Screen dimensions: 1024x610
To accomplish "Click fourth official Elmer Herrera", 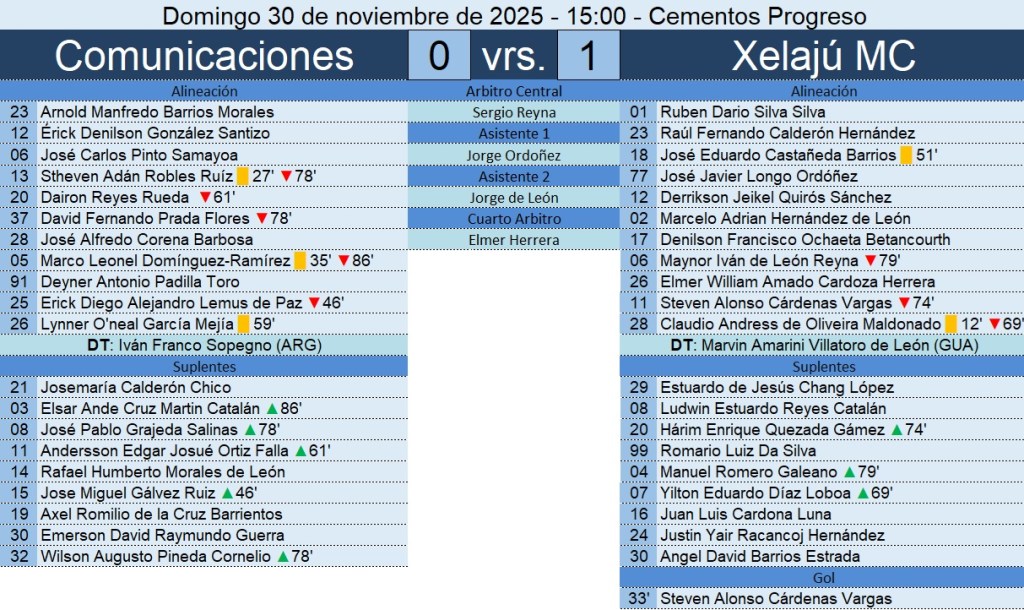I will pos(514,240).
